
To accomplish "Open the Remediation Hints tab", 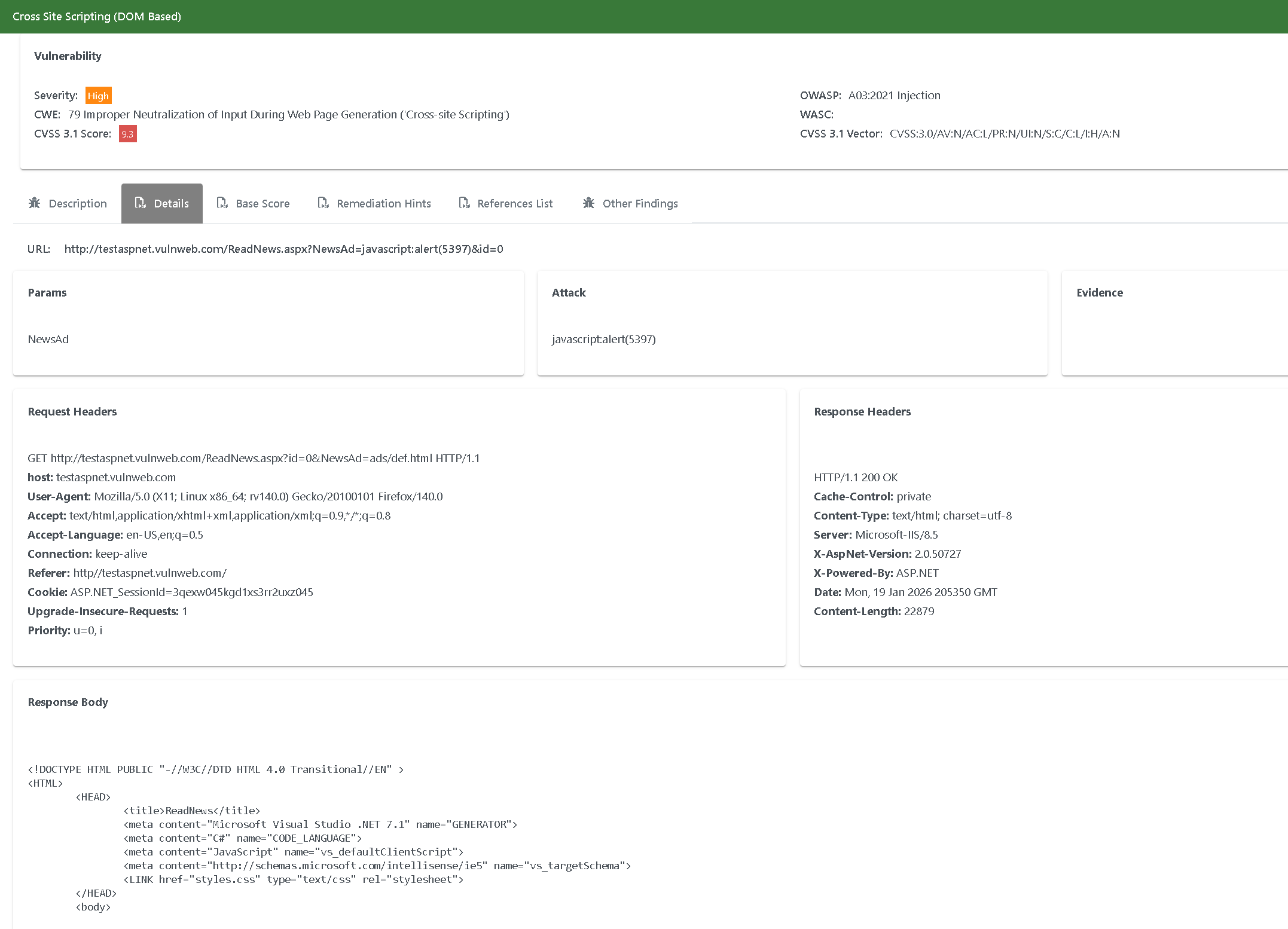I will point(383,204).
